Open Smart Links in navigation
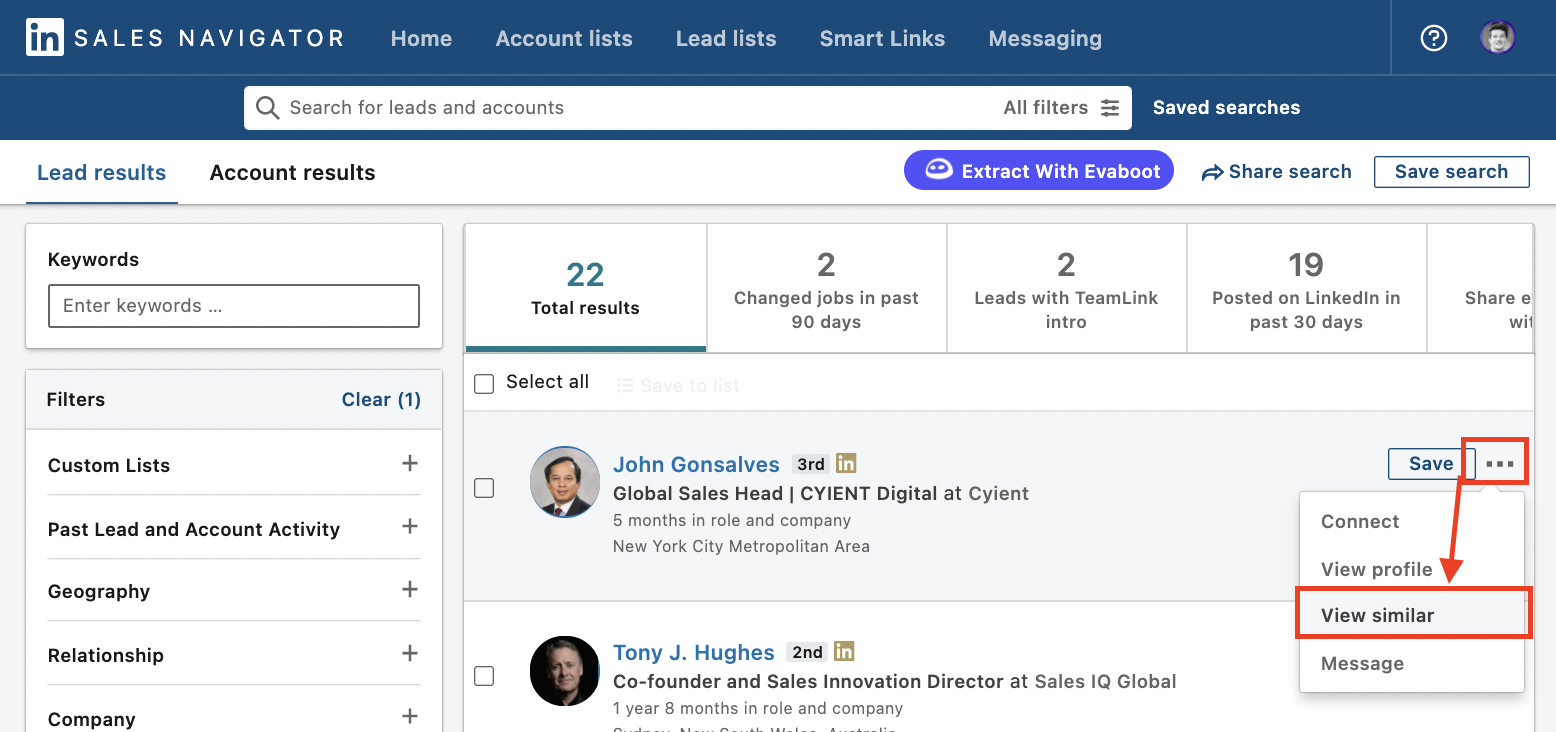 [x=882, y=39]
